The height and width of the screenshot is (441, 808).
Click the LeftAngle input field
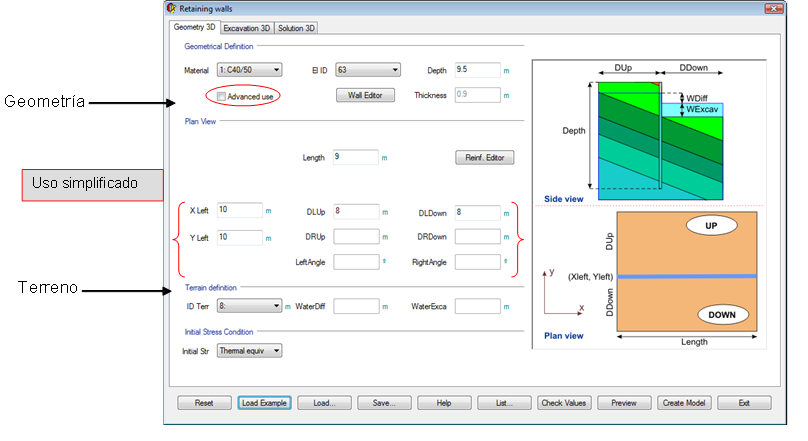click(x=356, y=262)
